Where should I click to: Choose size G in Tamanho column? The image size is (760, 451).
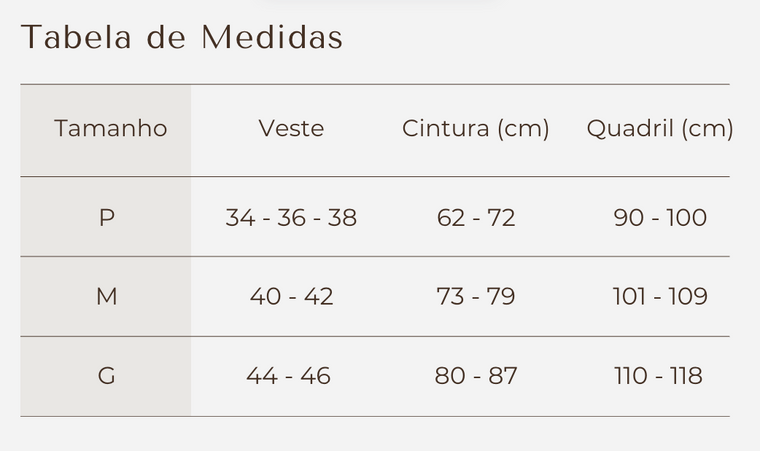pos(107,376)
